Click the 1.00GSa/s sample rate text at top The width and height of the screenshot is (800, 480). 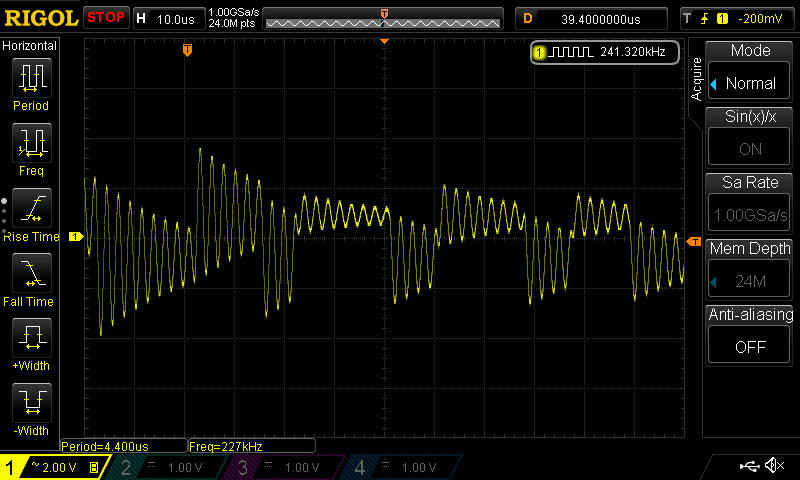pyautogui.click(x=234, y=12)
